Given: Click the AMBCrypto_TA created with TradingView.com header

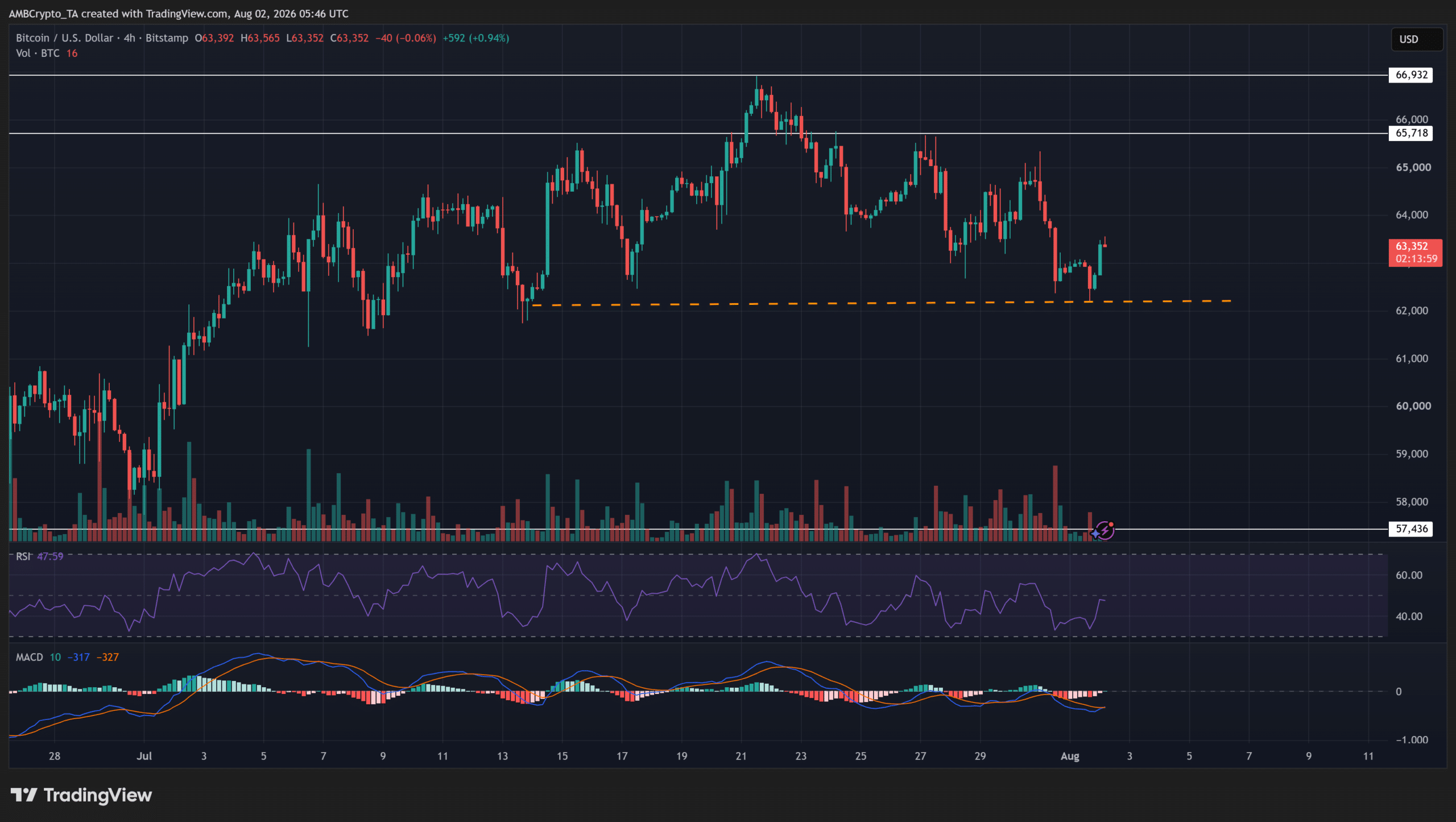Looking at the screenshot, I should pyautogui.click(x=179, y=14).
